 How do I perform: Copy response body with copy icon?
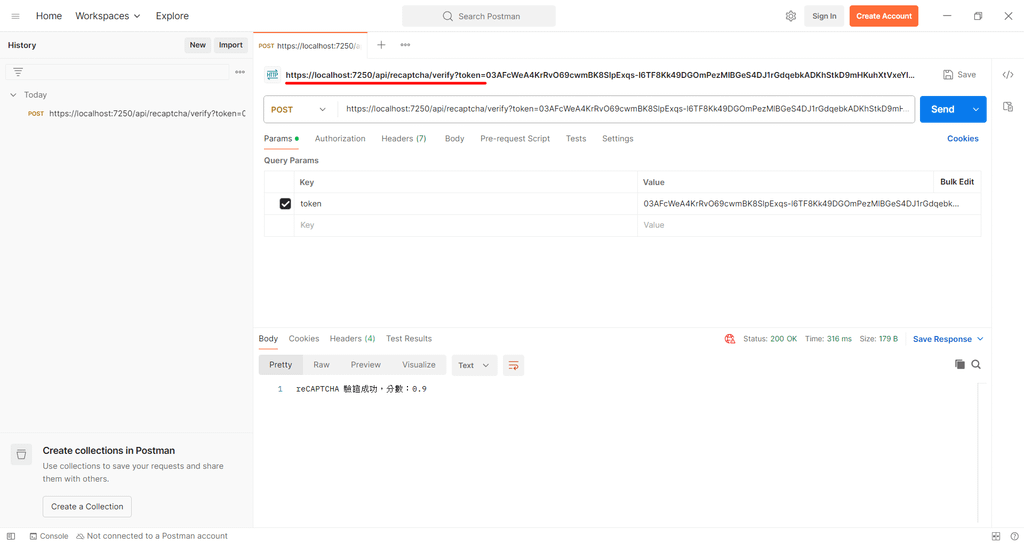point(959,364)
